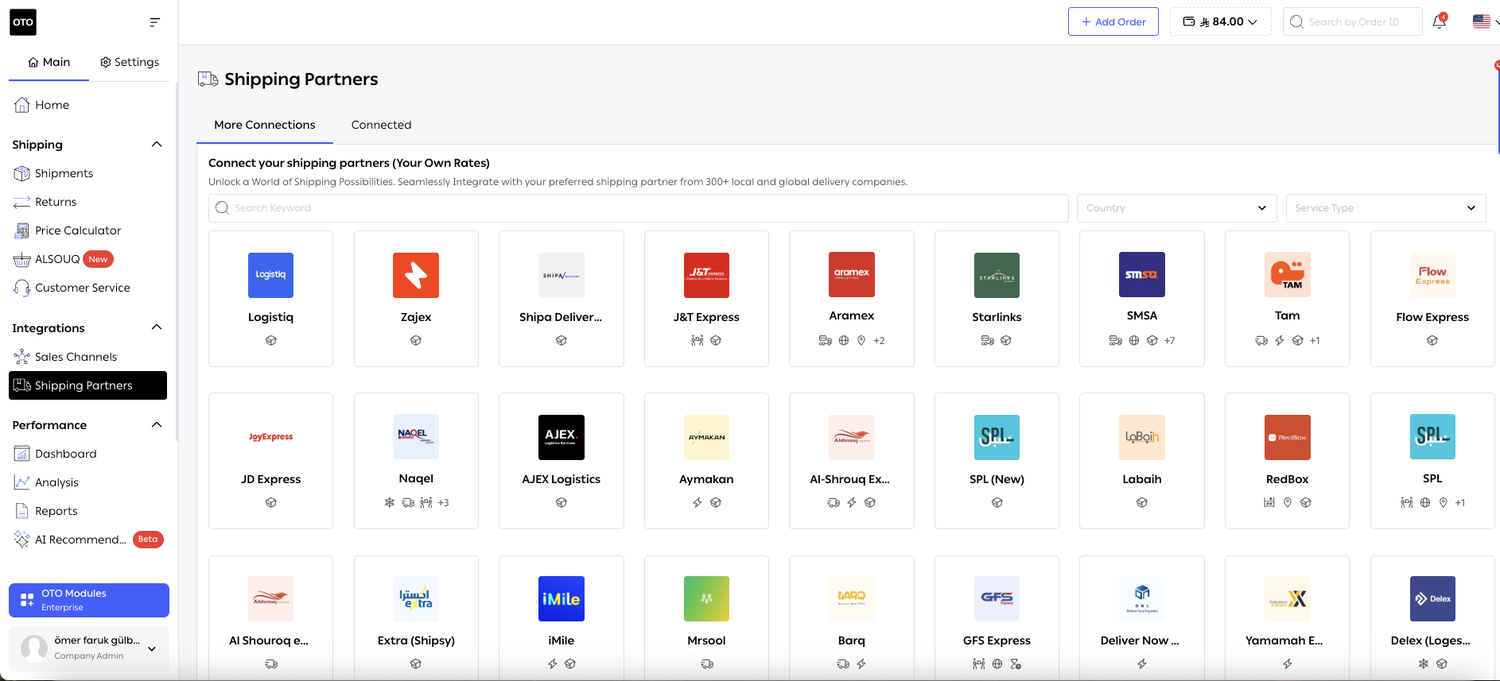Click the Extra (Shipsy) logo

click(416, 599)
